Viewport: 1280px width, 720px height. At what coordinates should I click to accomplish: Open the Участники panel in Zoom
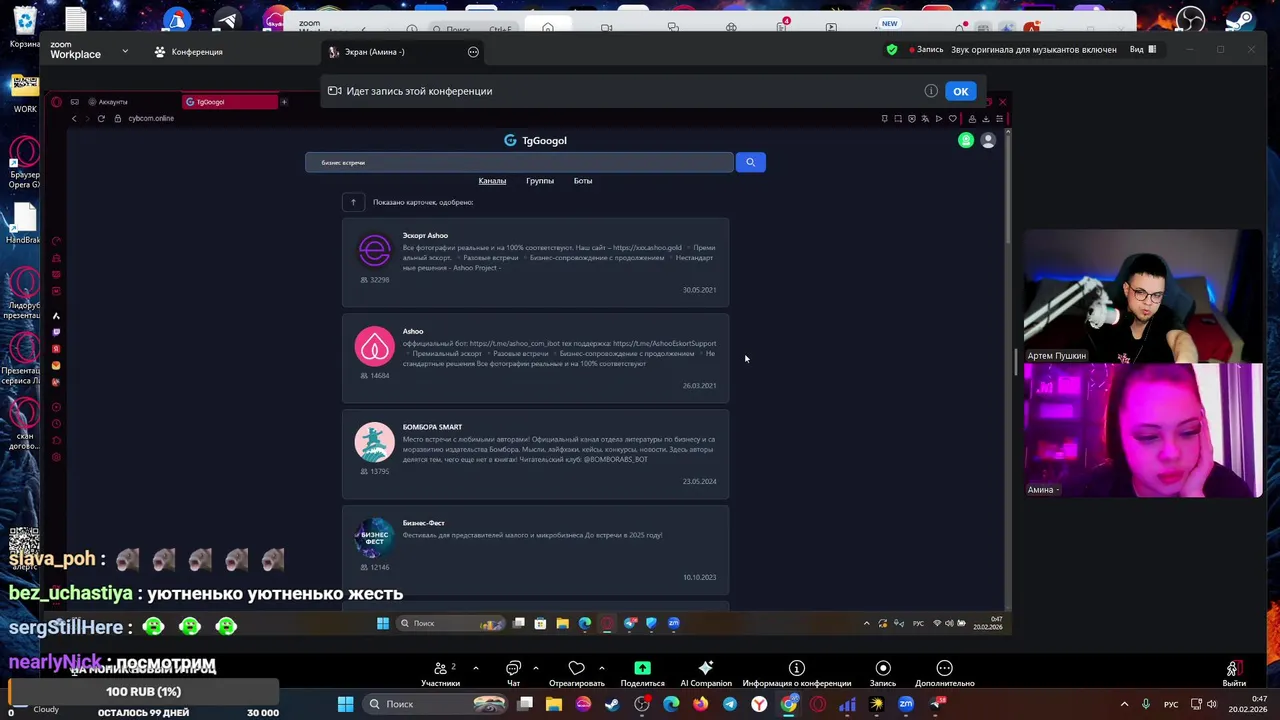tap(440, 674)
